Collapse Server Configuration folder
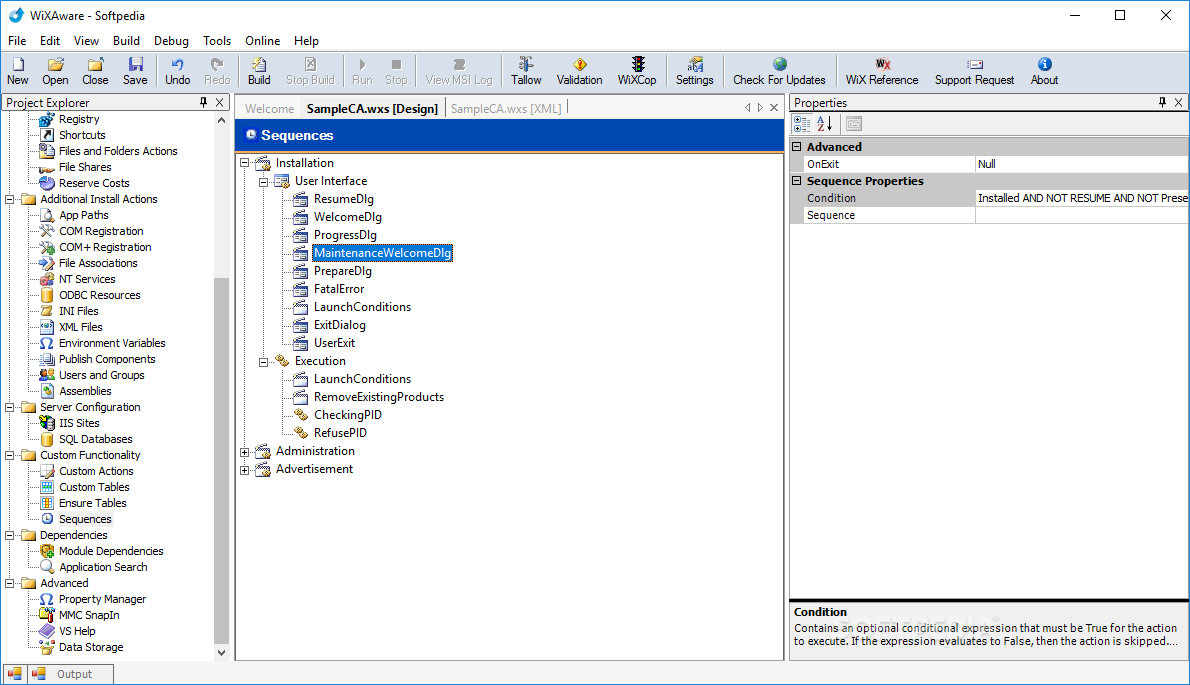1190x685 pixels. 10,407
